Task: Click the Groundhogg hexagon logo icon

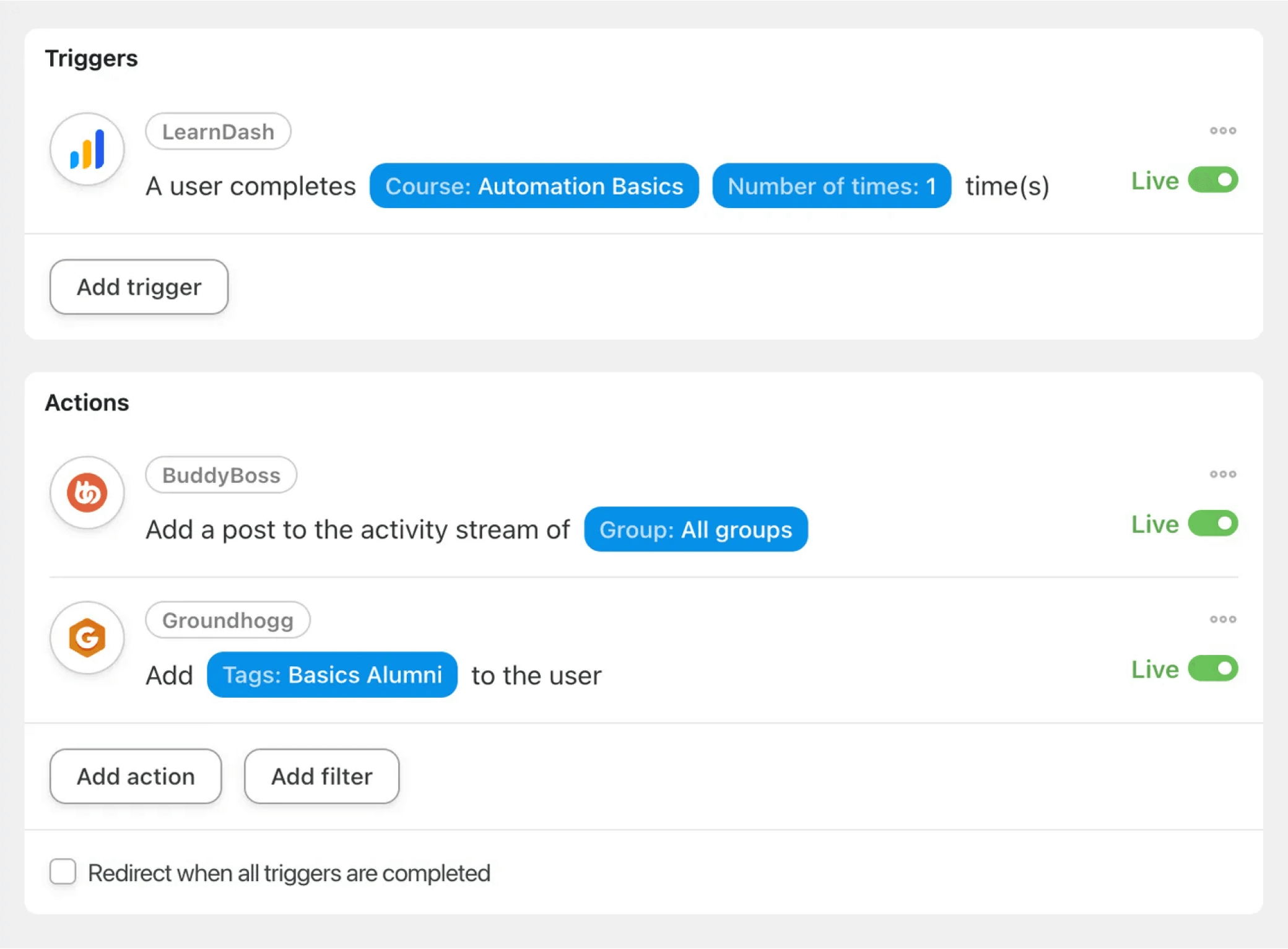Action: point(87,638)
